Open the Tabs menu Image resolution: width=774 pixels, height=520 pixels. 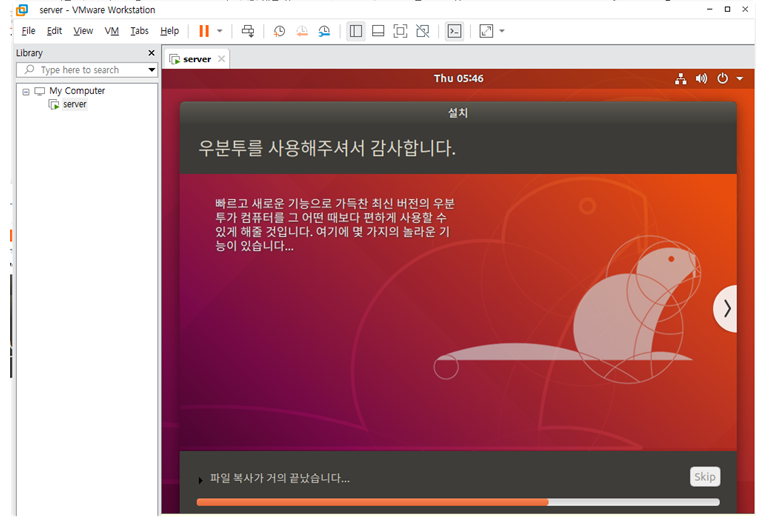(x=139, y=31)
